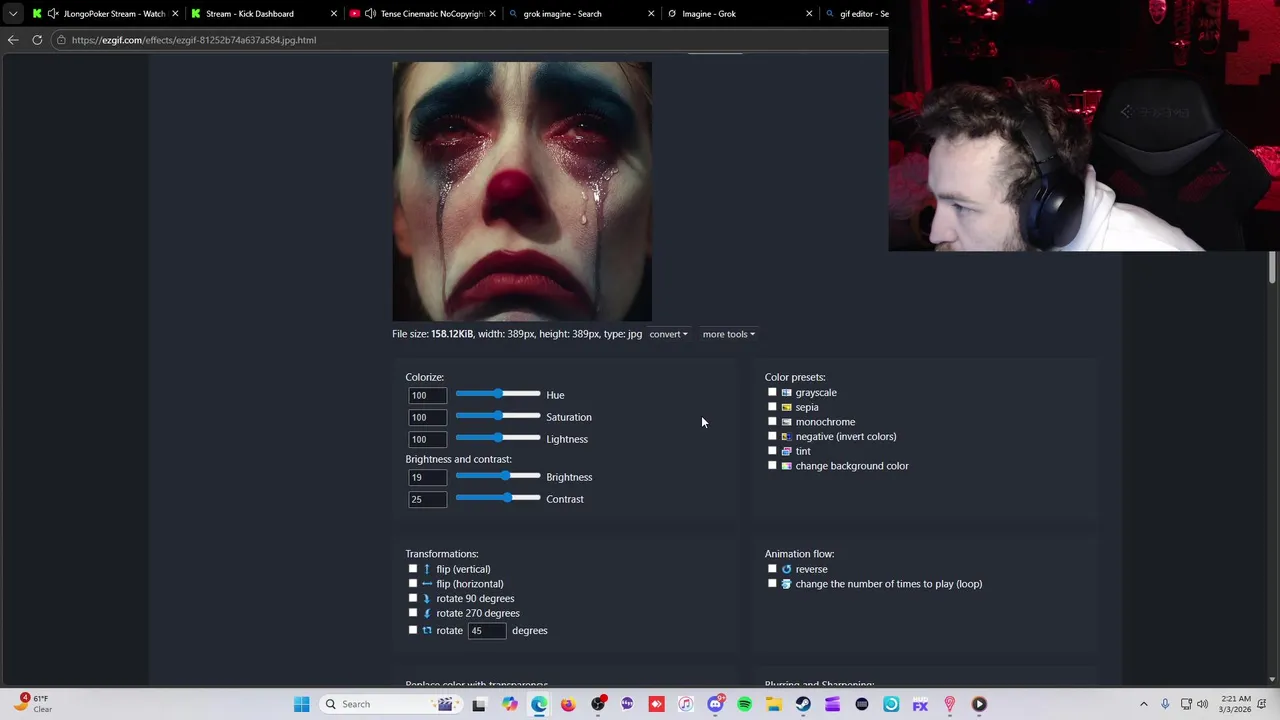Click the reverse arrow icon

(x=786, y=569)
